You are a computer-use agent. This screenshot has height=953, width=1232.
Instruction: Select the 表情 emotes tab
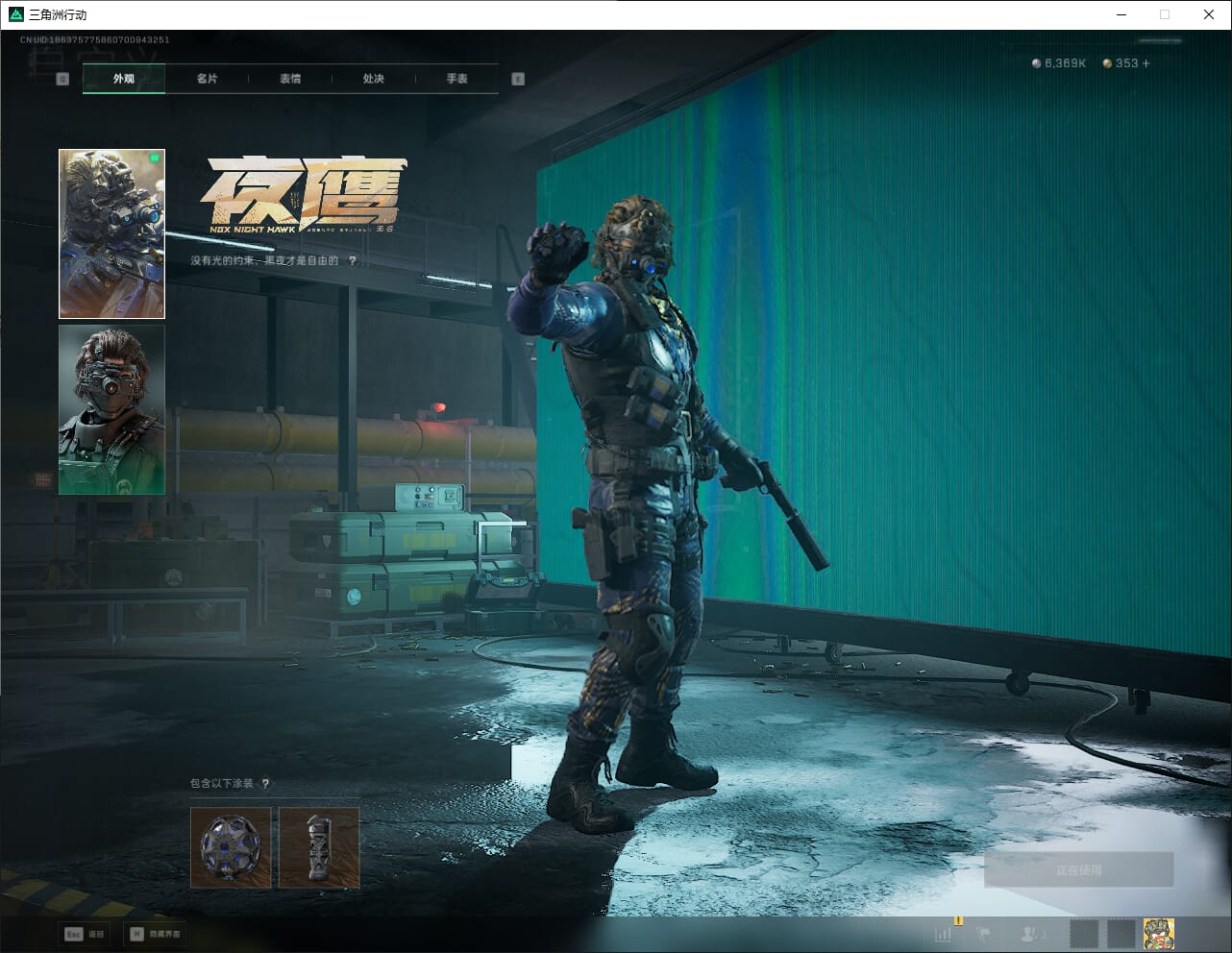[x=290, y=79]
